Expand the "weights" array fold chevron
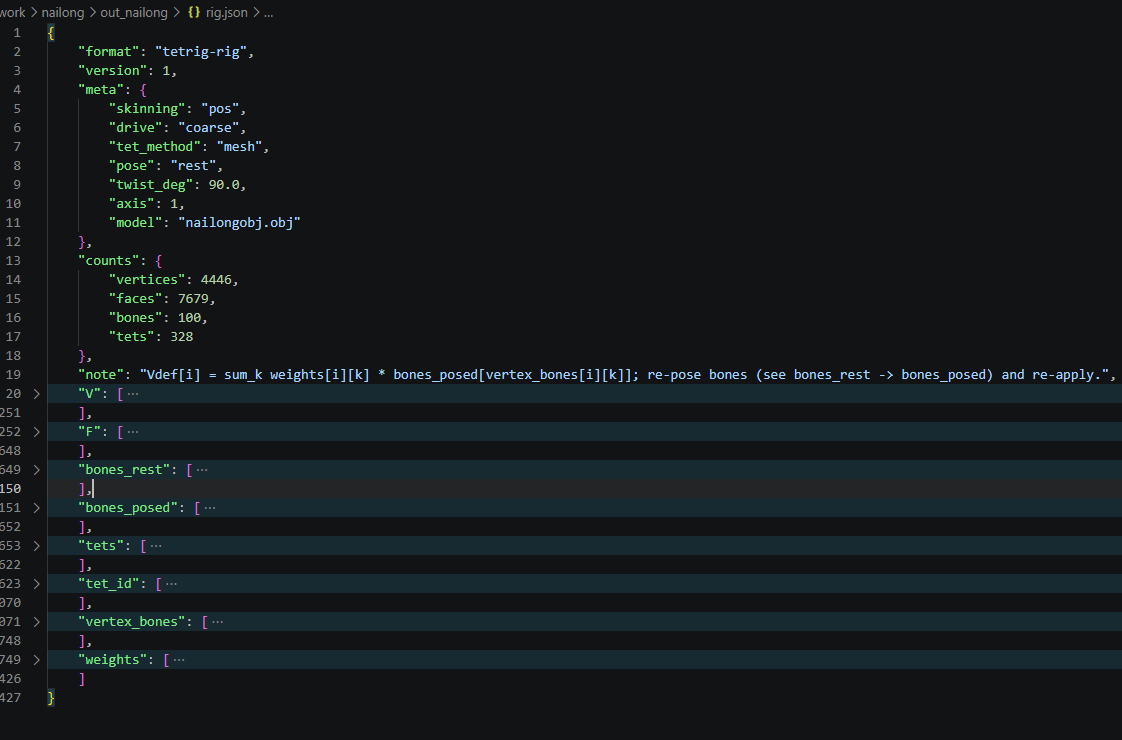 point(36,660)
